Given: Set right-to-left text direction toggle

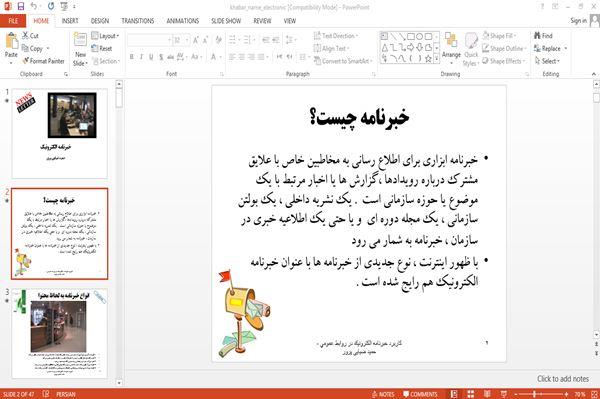Looking at the screenshot, I should click(290, 57).
